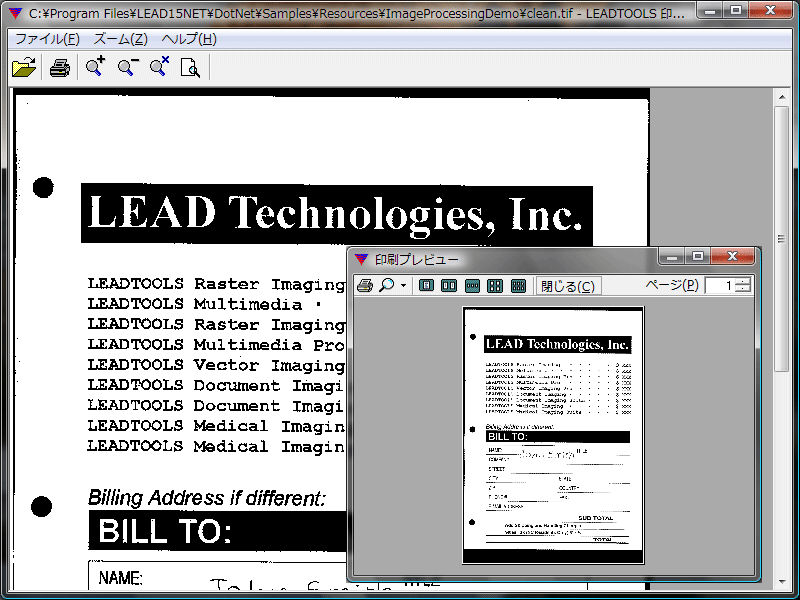800x600 pixels.
Task: Click inside the ページ number input field
Action: coord(718,285)
